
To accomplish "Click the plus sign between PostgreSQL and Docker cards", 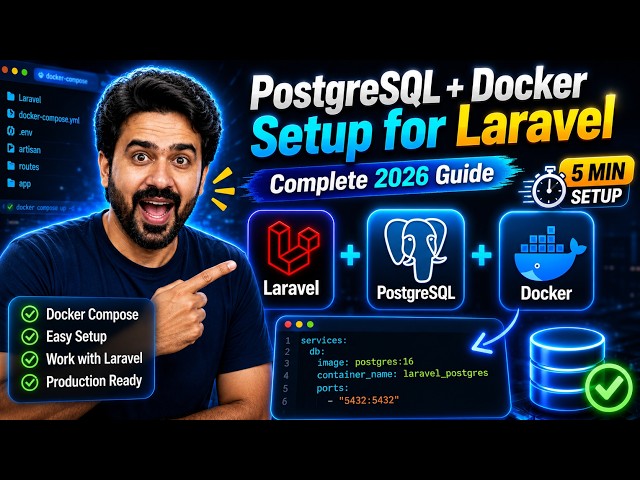I will click(482, 256).
